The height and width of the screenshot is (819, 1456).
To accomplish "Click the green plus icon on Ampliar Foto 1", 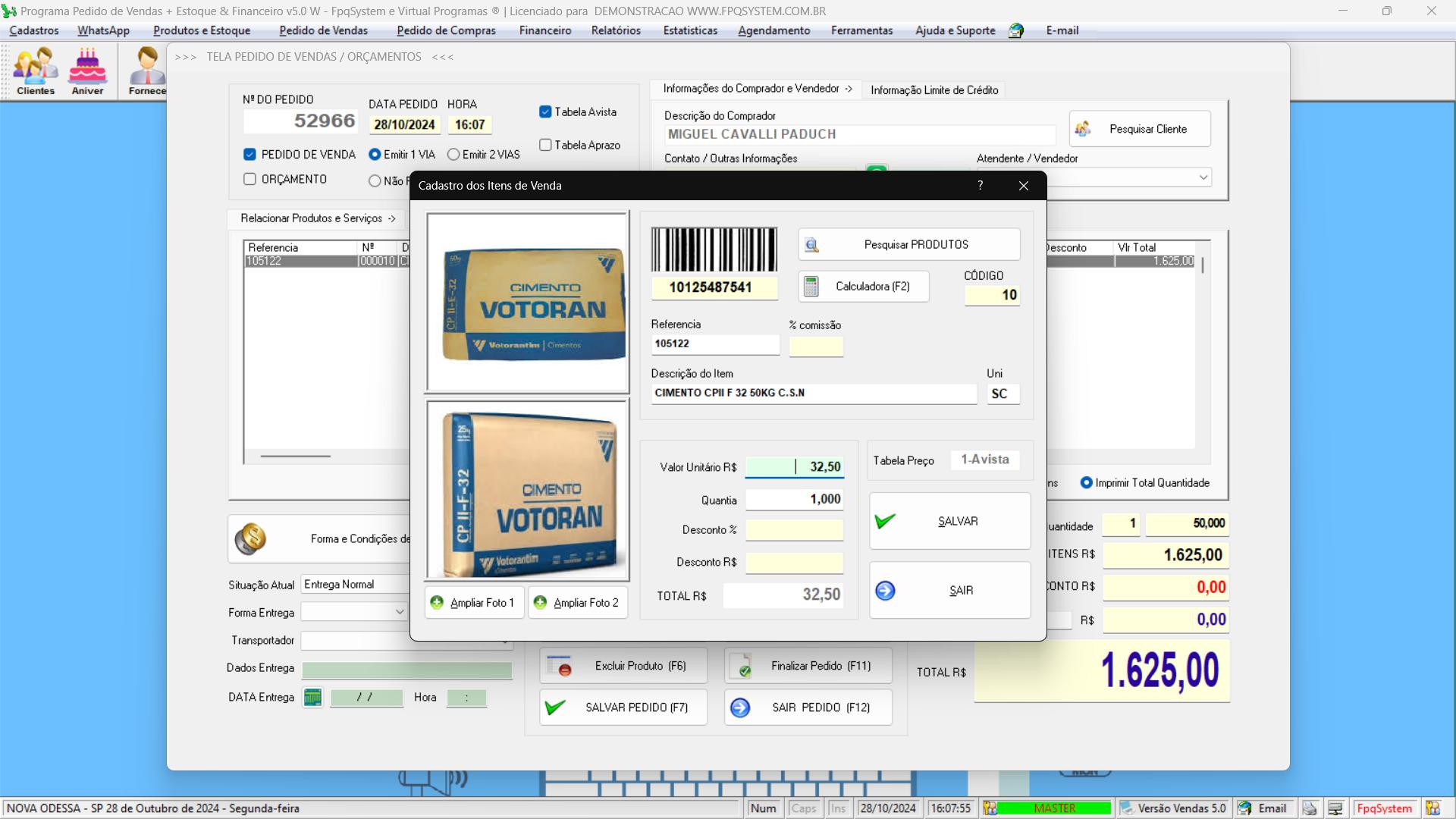I will 437,603.
